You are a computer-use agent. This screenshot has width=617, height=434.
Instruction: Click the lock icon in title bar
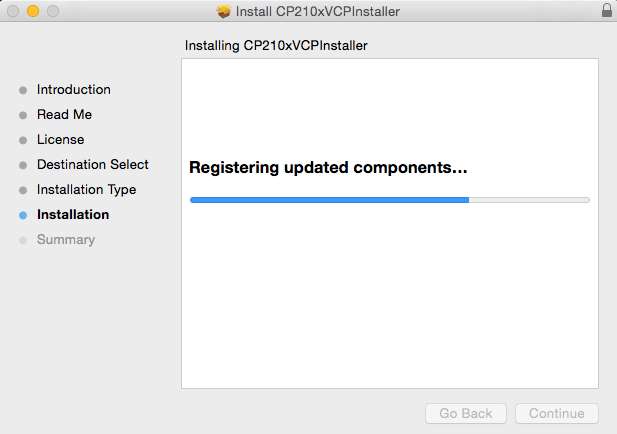coord(606,11)
